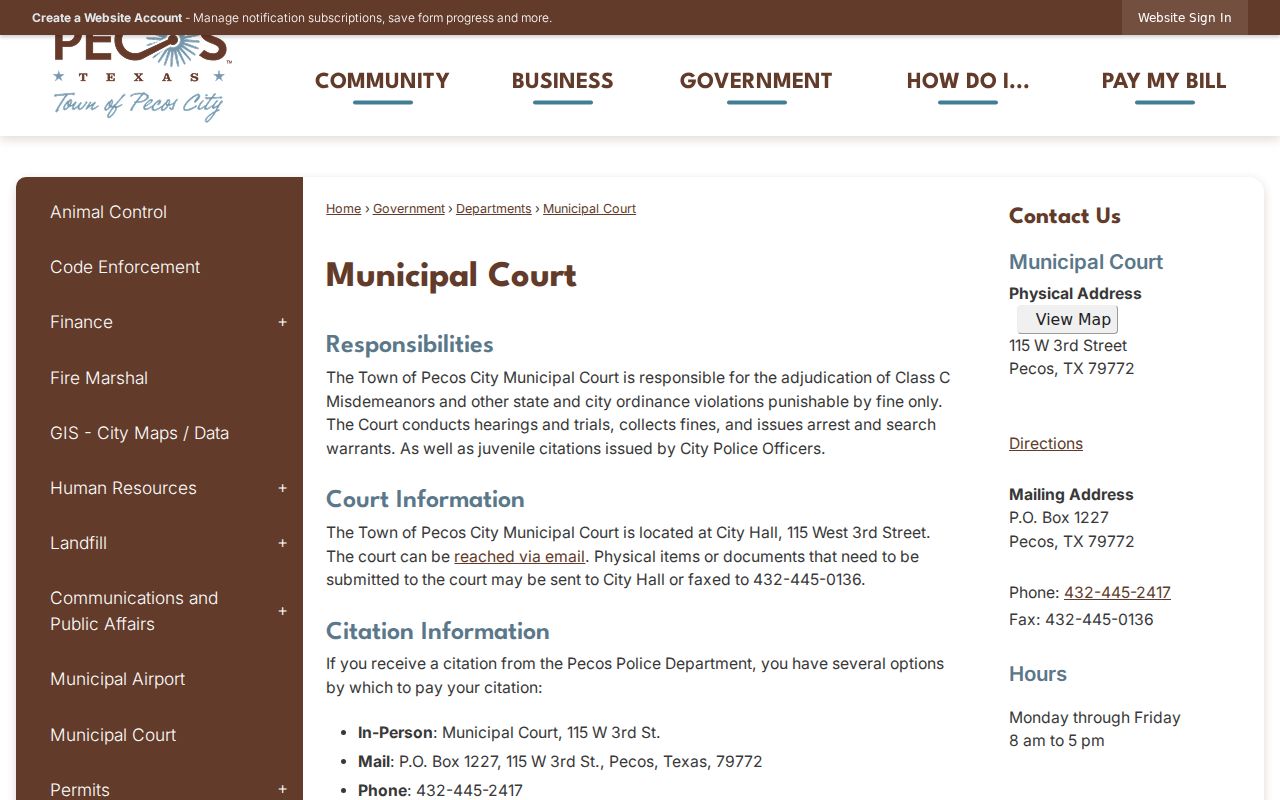Click the Citation Information heading

[437, 632]
